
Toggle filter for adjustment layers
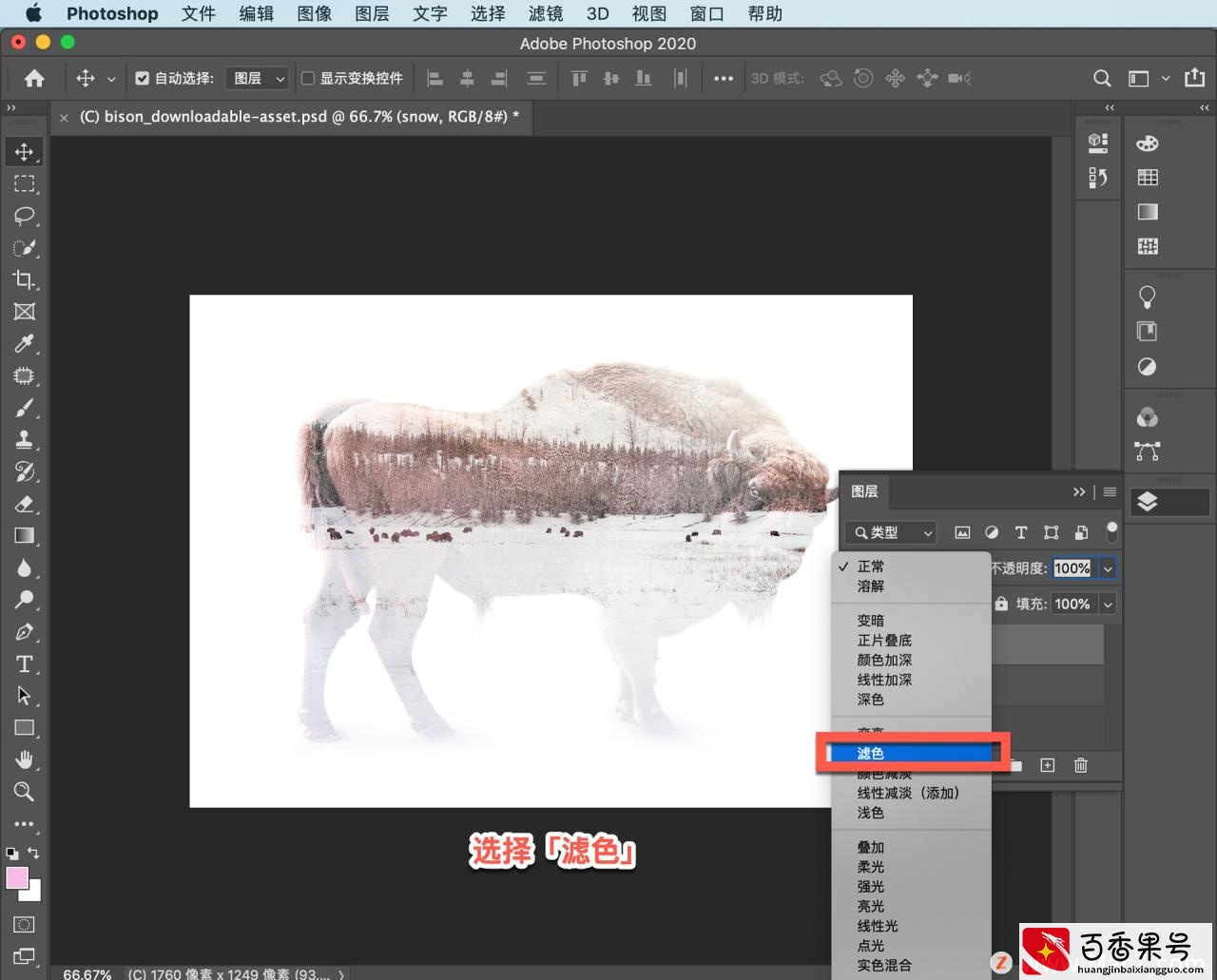point(992,532)
